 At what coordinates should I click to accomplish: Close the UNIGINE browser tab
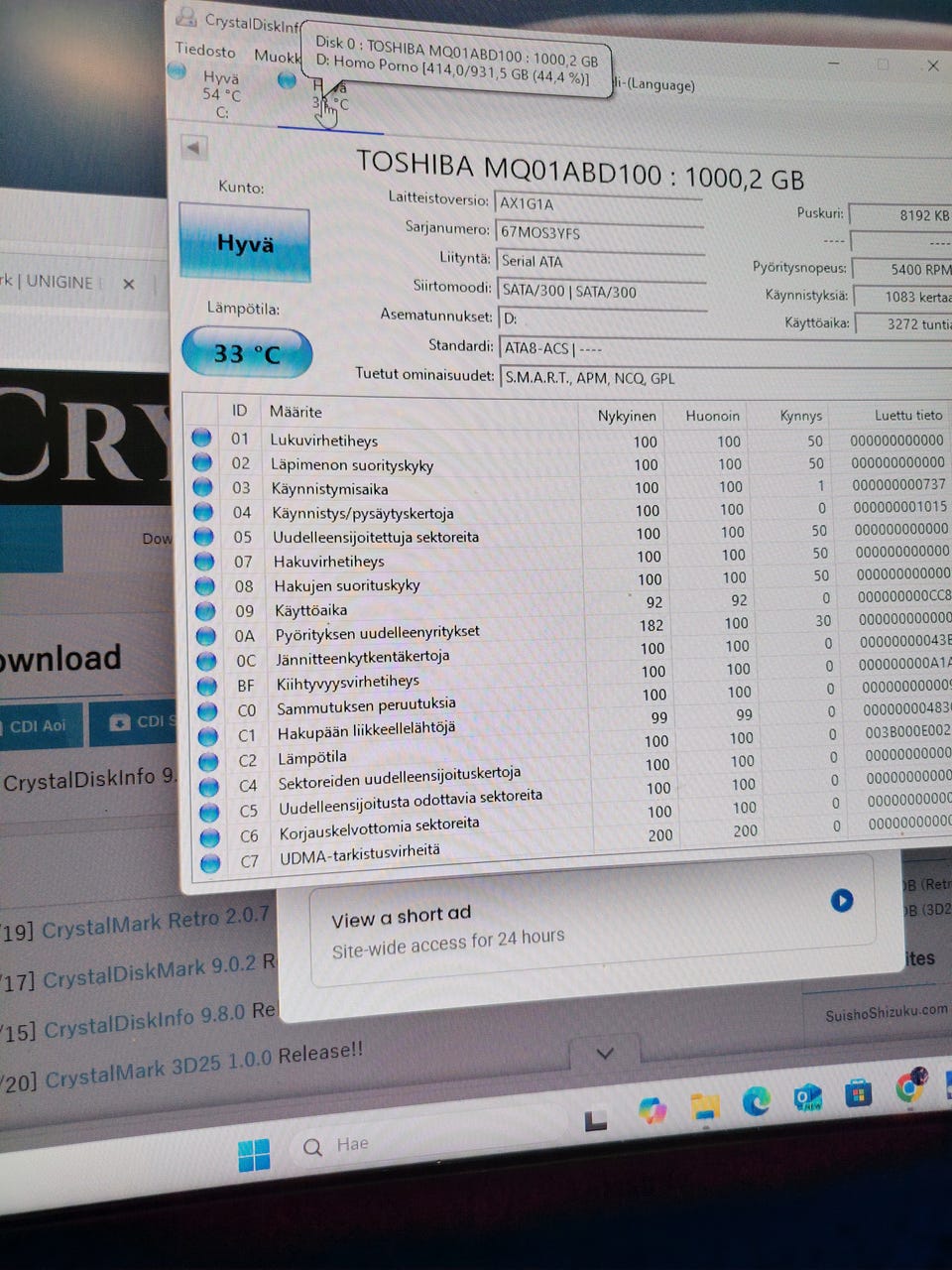click(128, 284)
